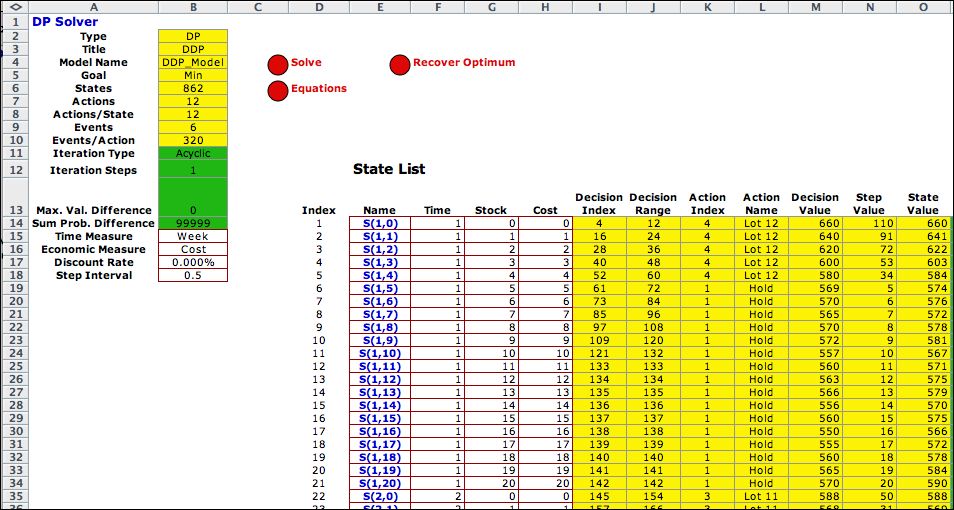Click the DP Solver title cell
Image resolution: width=954 pixels, height=510 pixels.
tap(94, 22)
